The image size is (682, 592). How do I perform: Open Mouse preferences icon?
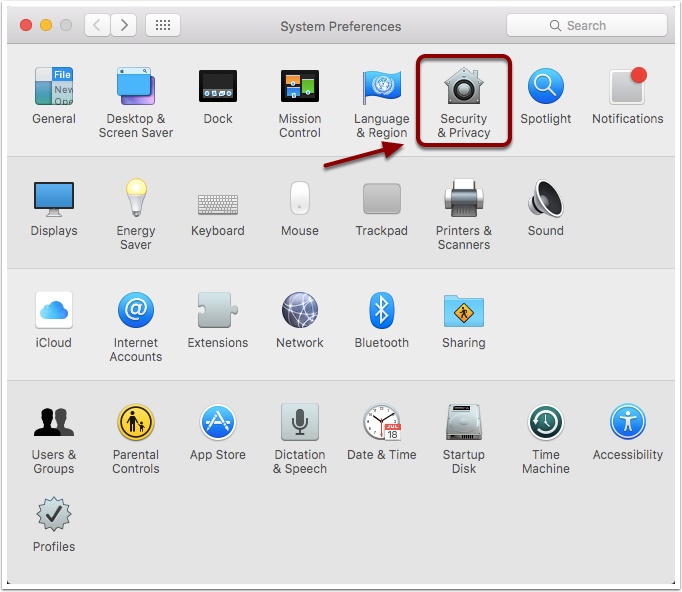300,198
